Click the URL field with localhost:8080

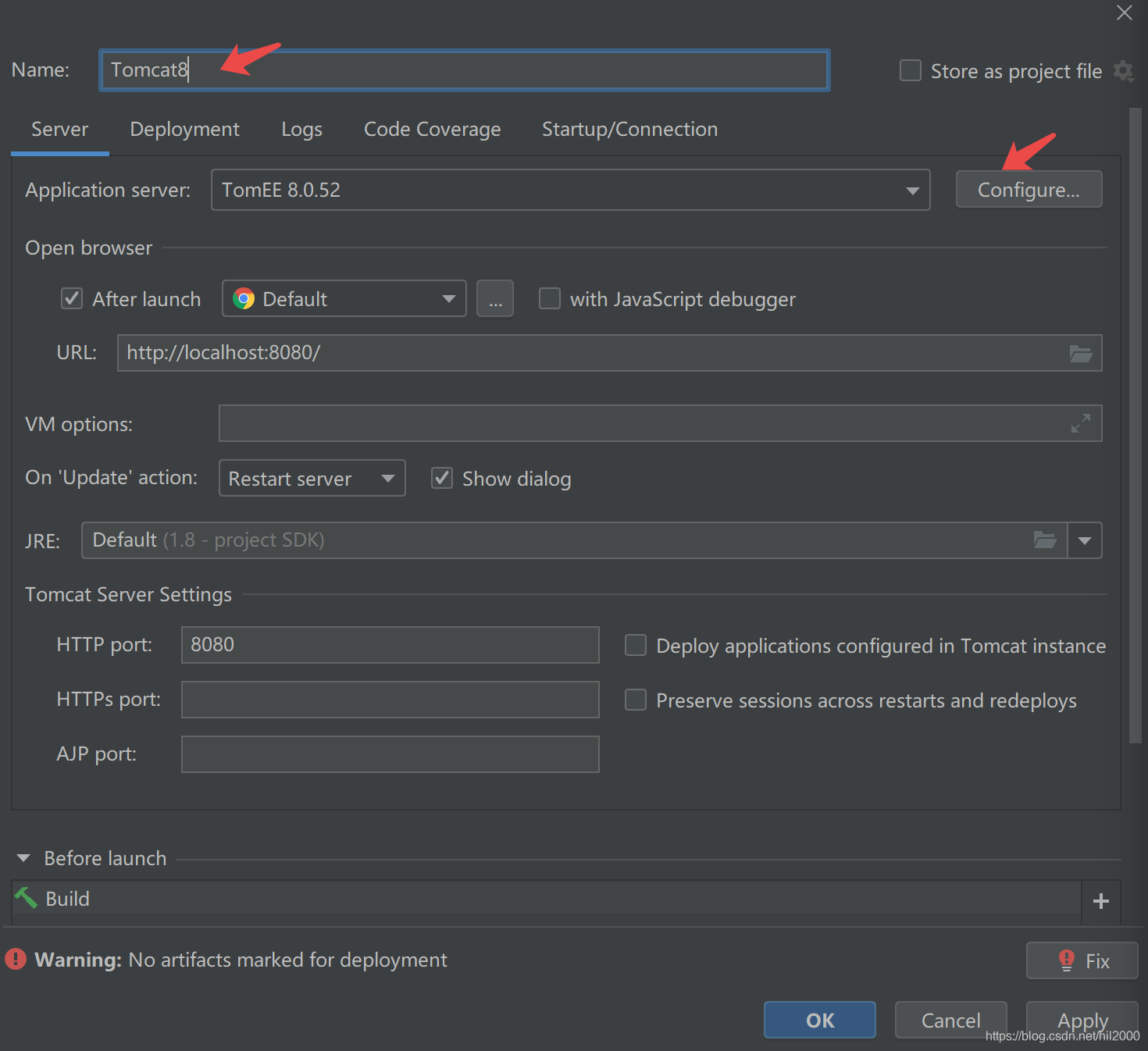point(609,353)
